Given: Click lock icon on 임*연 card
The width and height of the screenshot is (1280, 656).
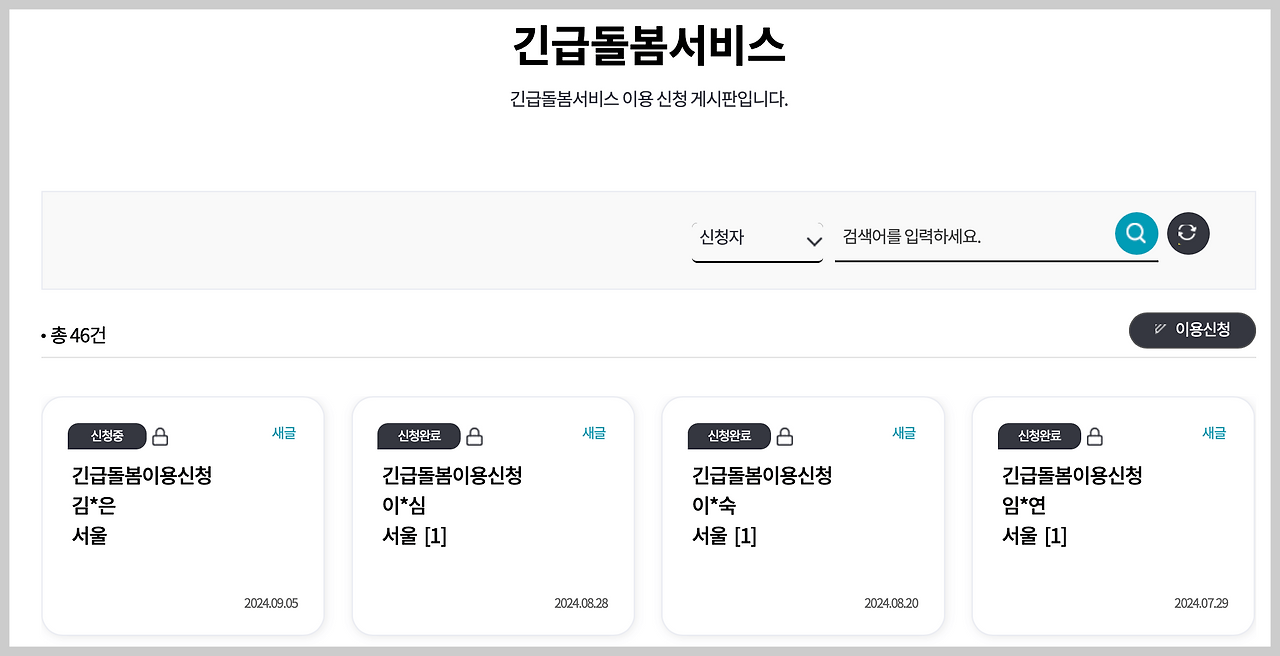Looking at the screenshot, I should (1095, 437).
